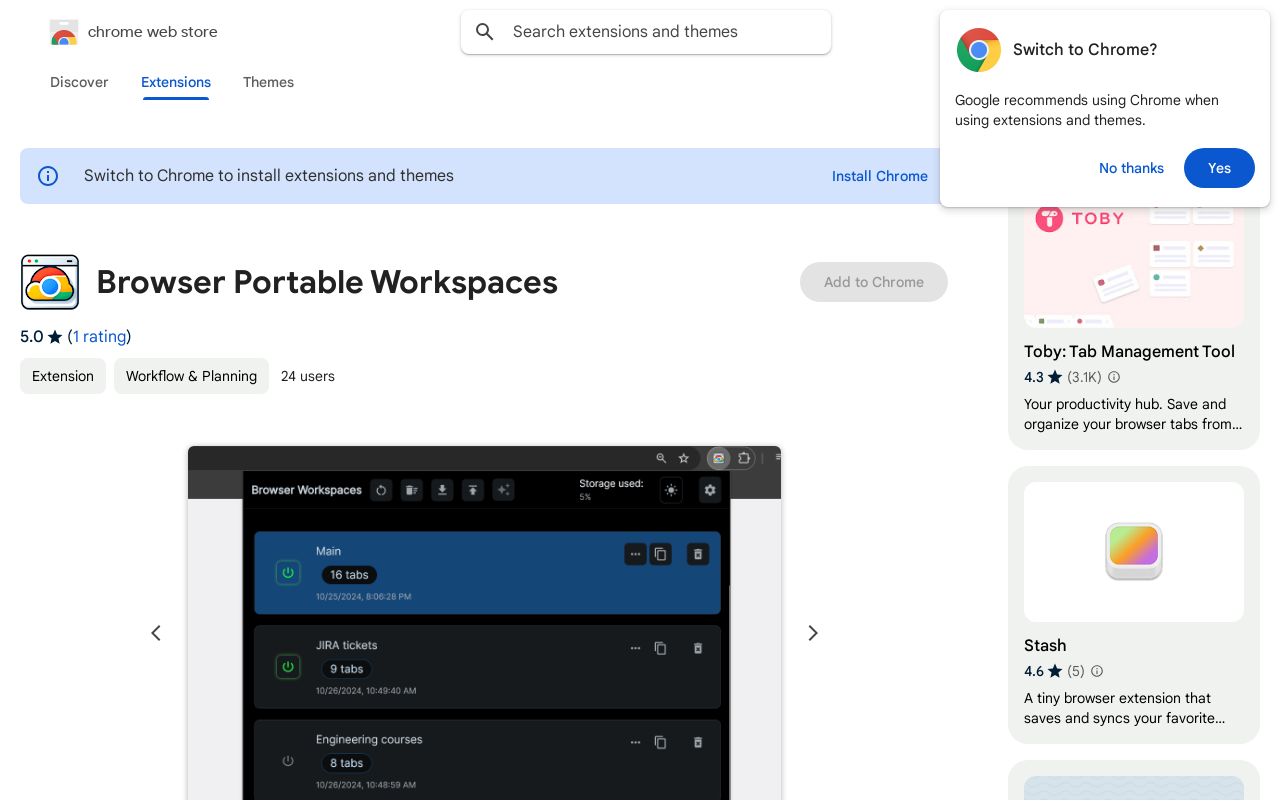Open the 1 rating link
This screenshot has height=800, width=1280.
[99, 336]
